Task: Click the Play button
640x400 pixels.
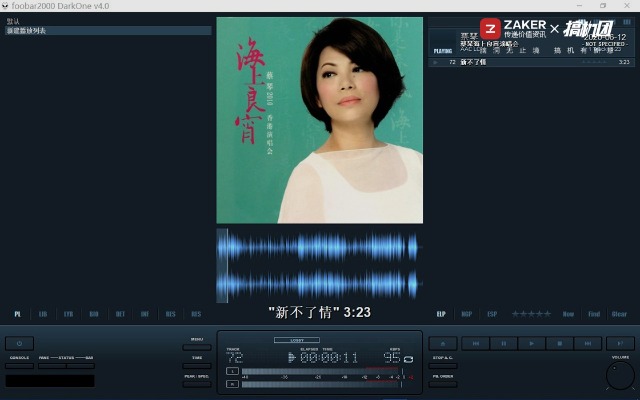Action: [x=531, y=343]
